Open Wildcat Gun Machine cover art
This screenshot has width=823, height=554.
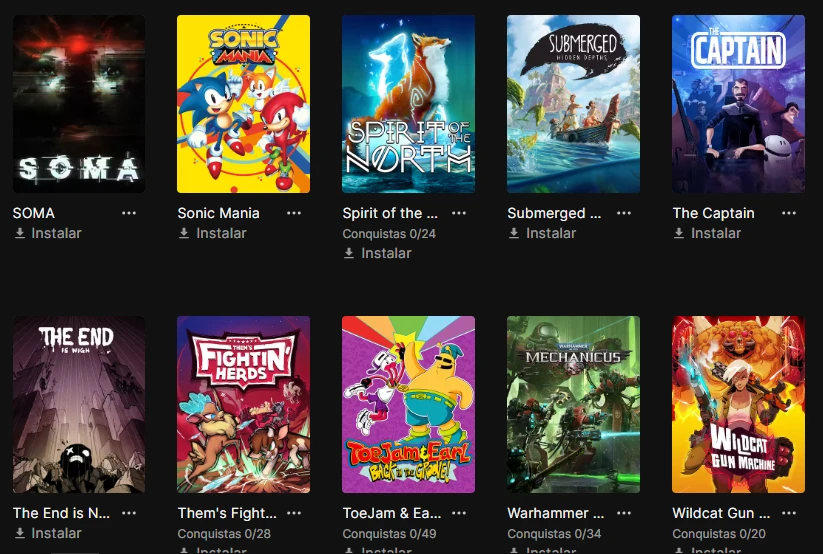point(738,404)
